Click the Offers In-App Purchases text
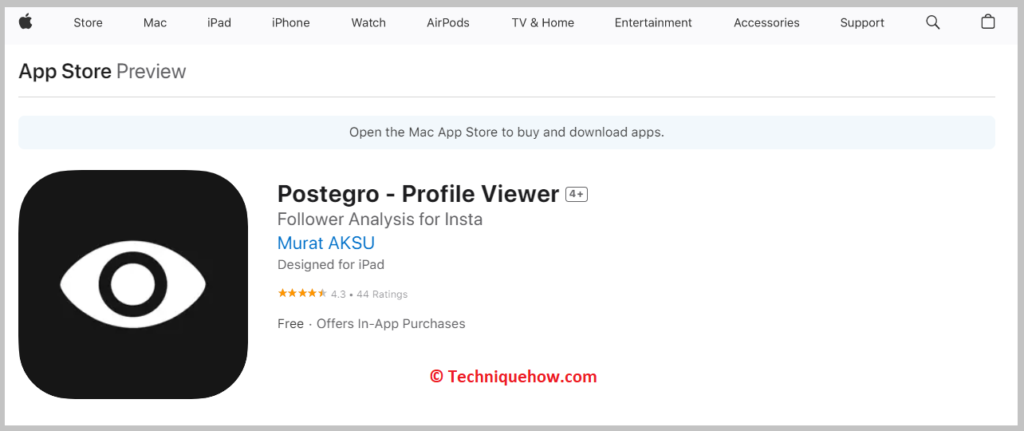 (x=391, y=324)
